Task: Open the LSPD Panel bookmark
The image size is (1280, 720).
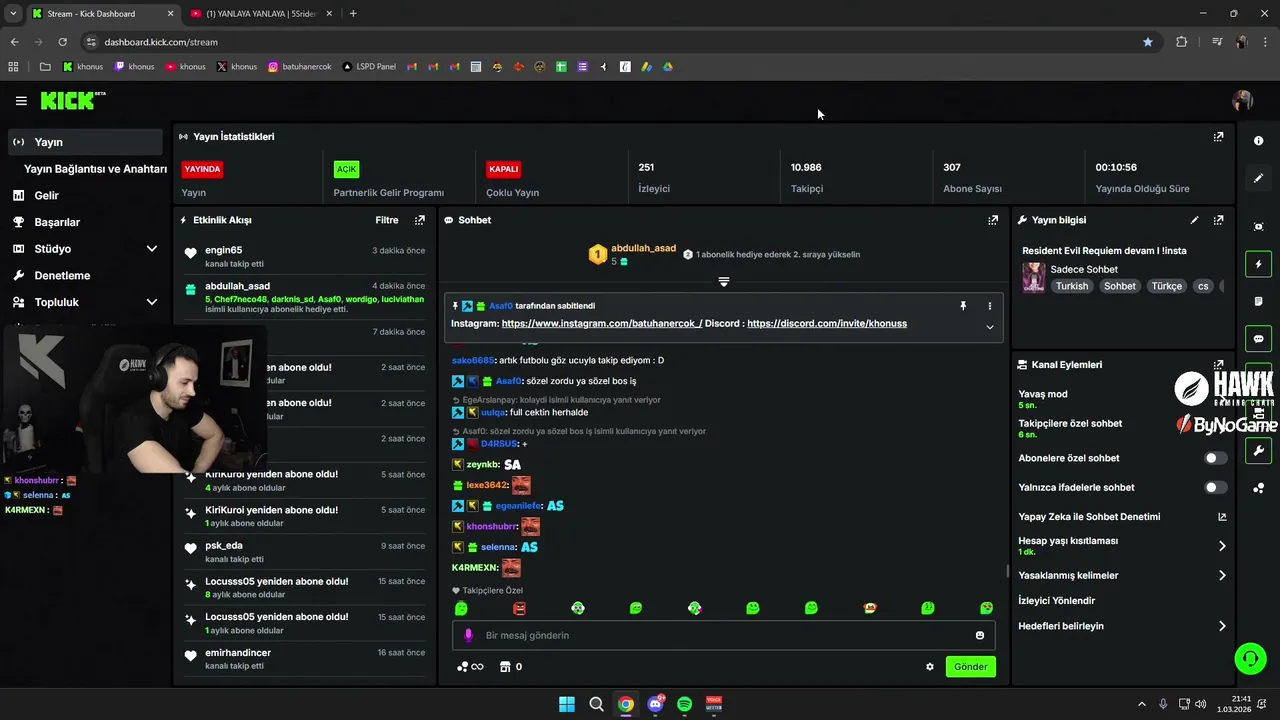Action: pyautogui.click(x=369, y=67)
